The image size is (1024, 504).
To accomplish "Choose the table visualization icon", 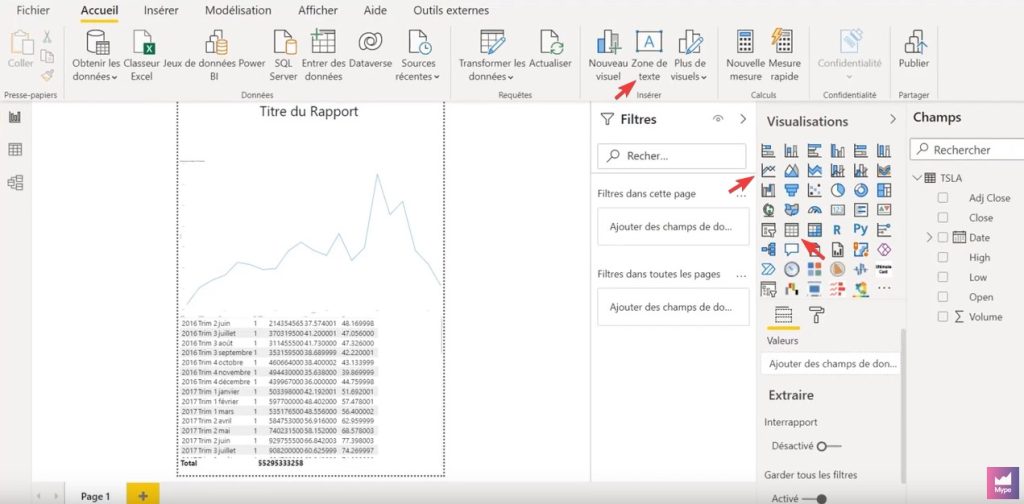I will pos(792,230).
